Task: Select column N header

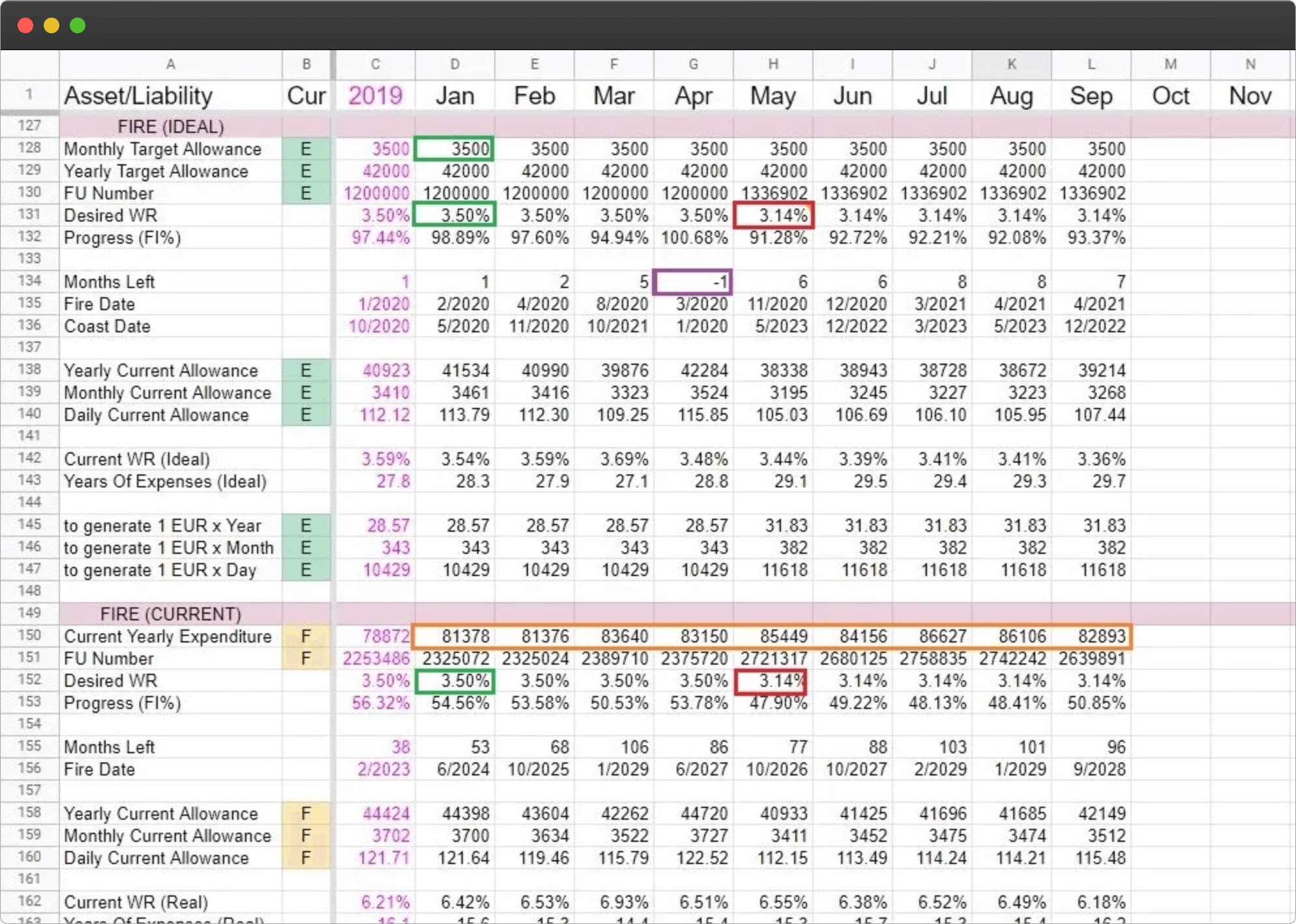Action: point(1250,64)
